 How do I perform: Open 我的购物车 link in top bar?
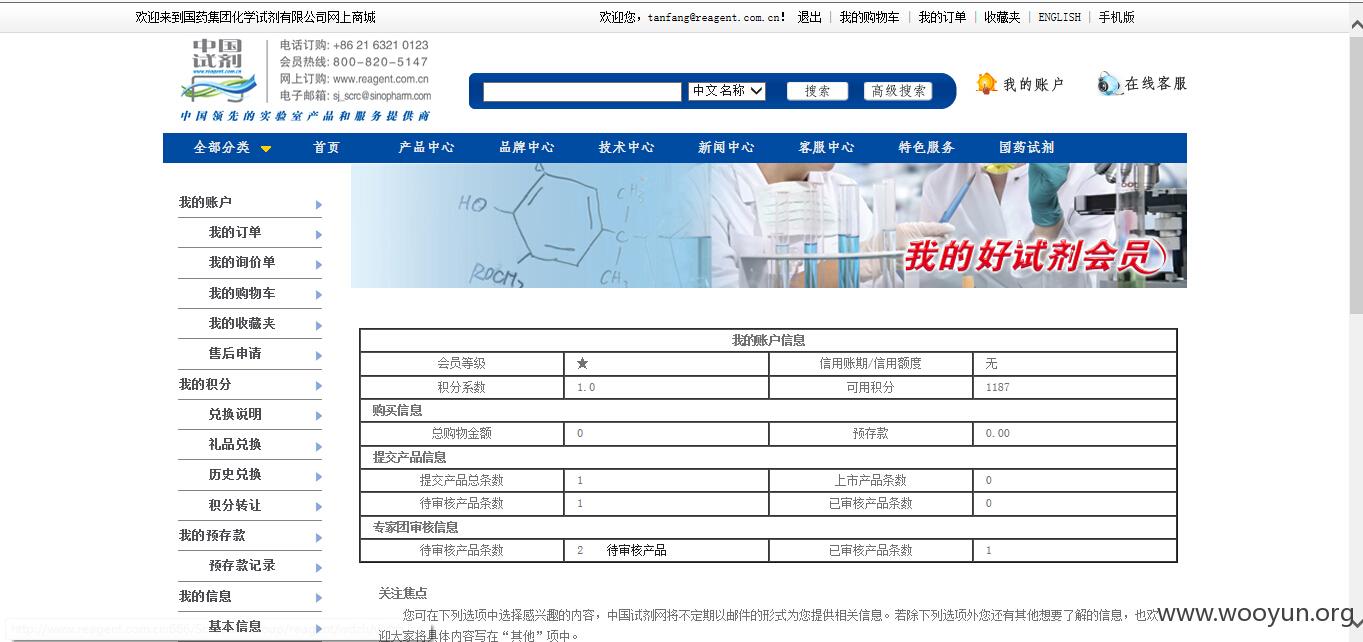point(869,17)
